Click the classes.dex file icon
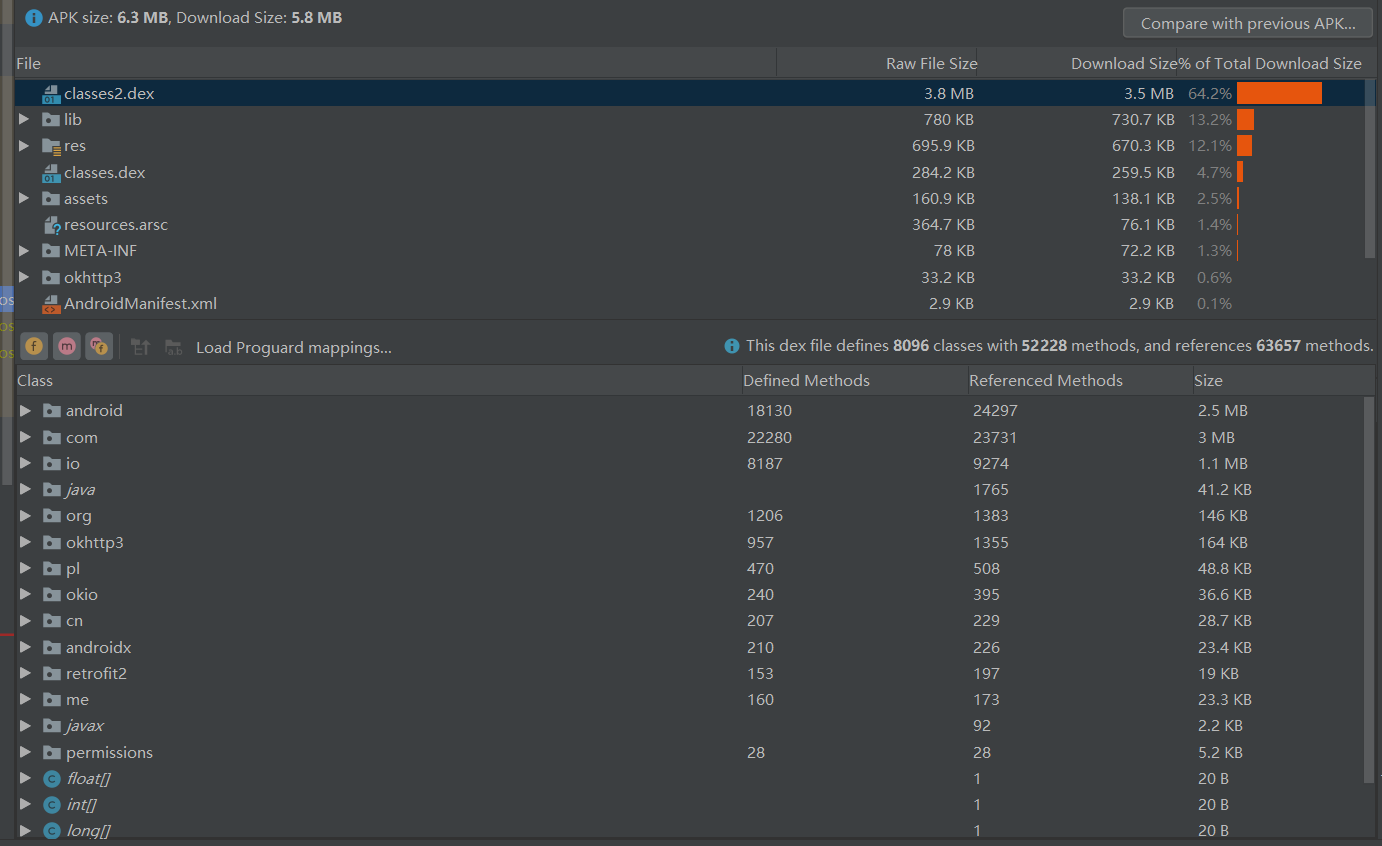Screen dimensions: 1382x846 coord(51,173)
